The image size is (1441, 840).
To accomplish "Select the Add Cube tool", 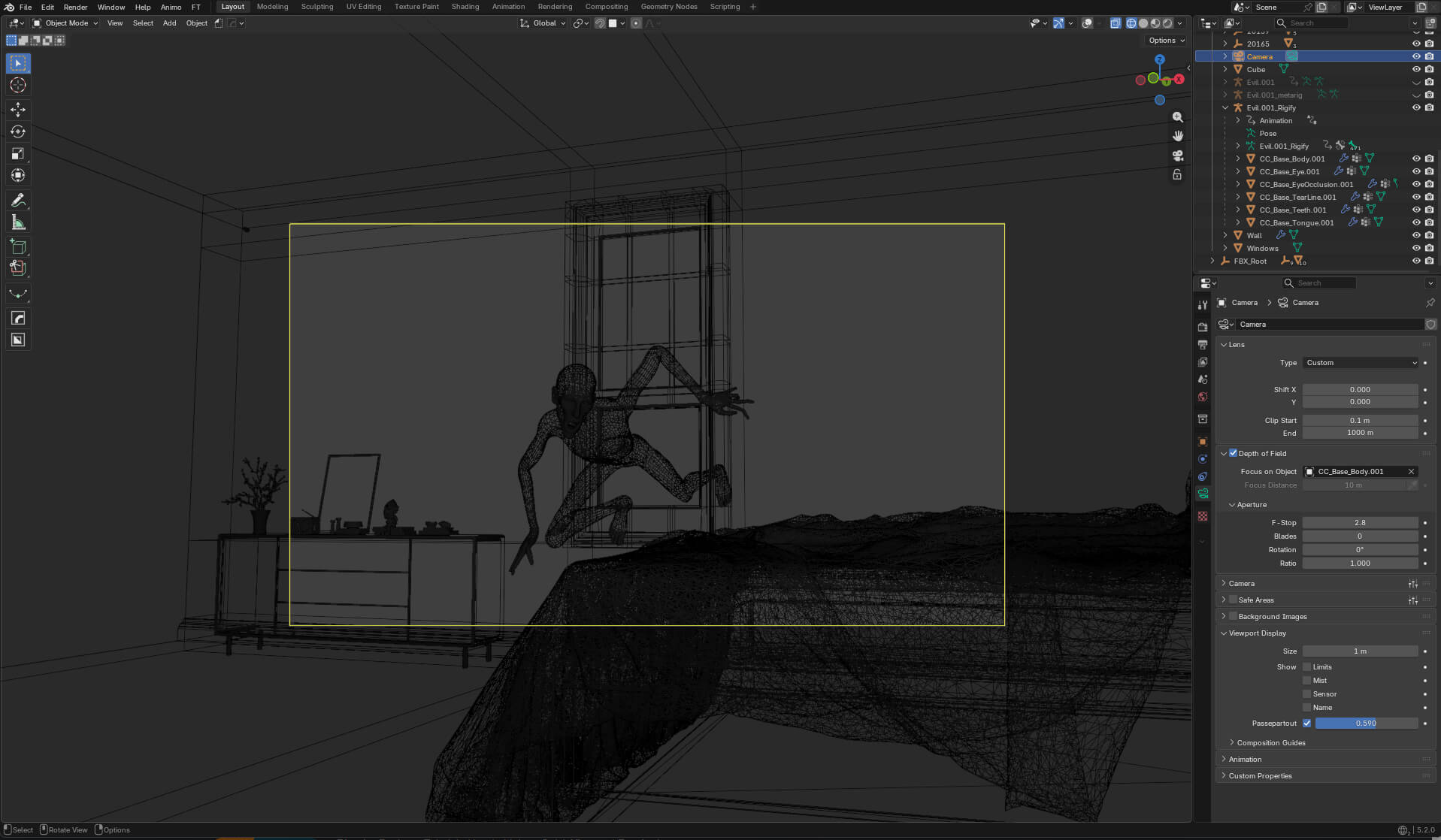I will [x=18, y=246].
